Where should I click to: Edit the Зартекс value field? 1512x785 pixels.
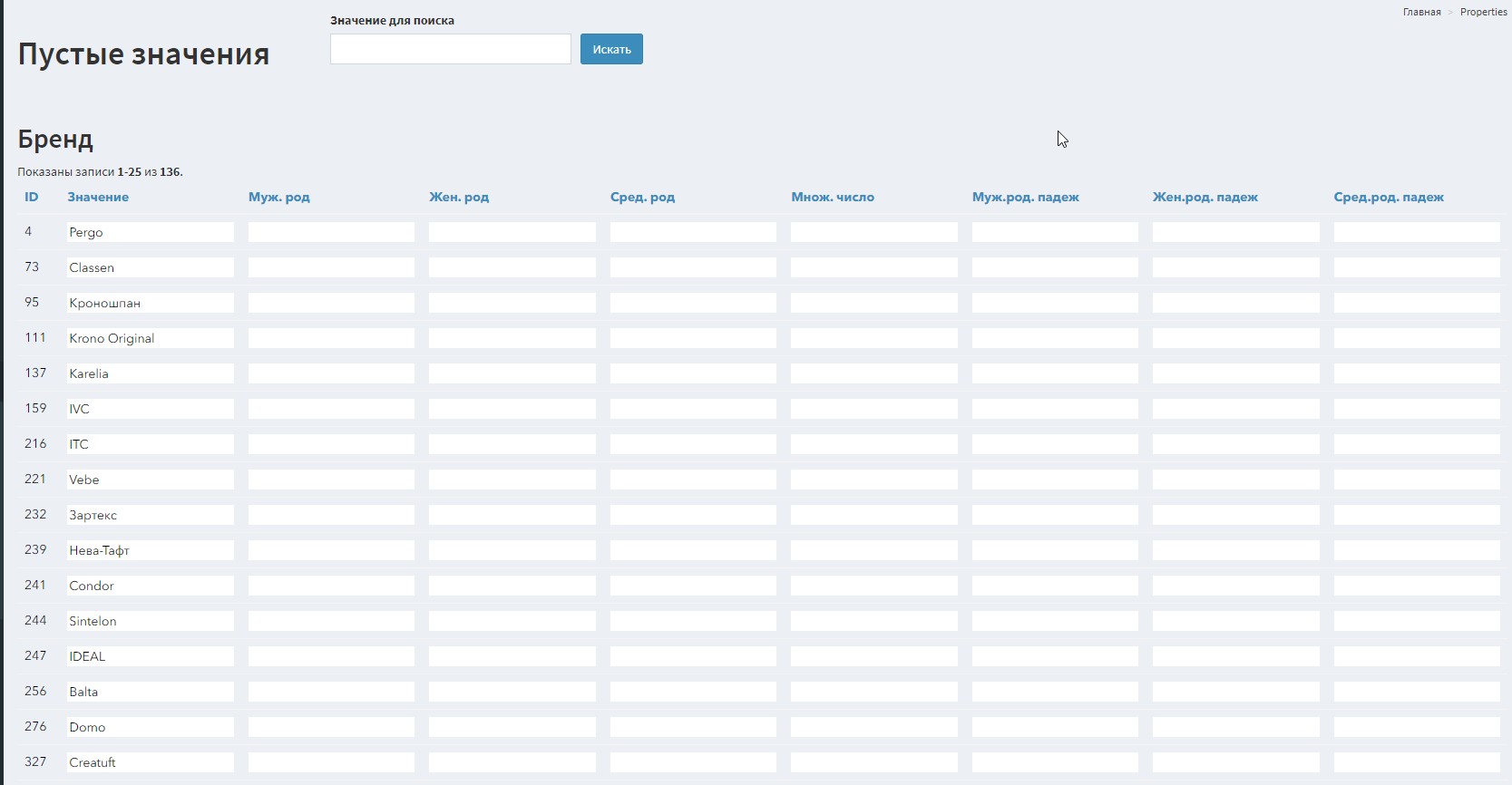pos(151,515)
